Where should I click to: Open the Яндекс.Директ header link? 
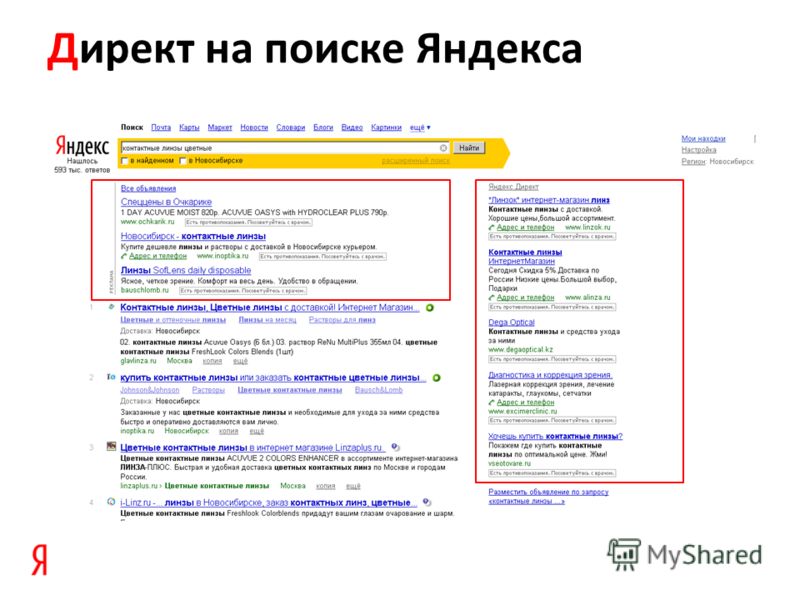[514, 187]
